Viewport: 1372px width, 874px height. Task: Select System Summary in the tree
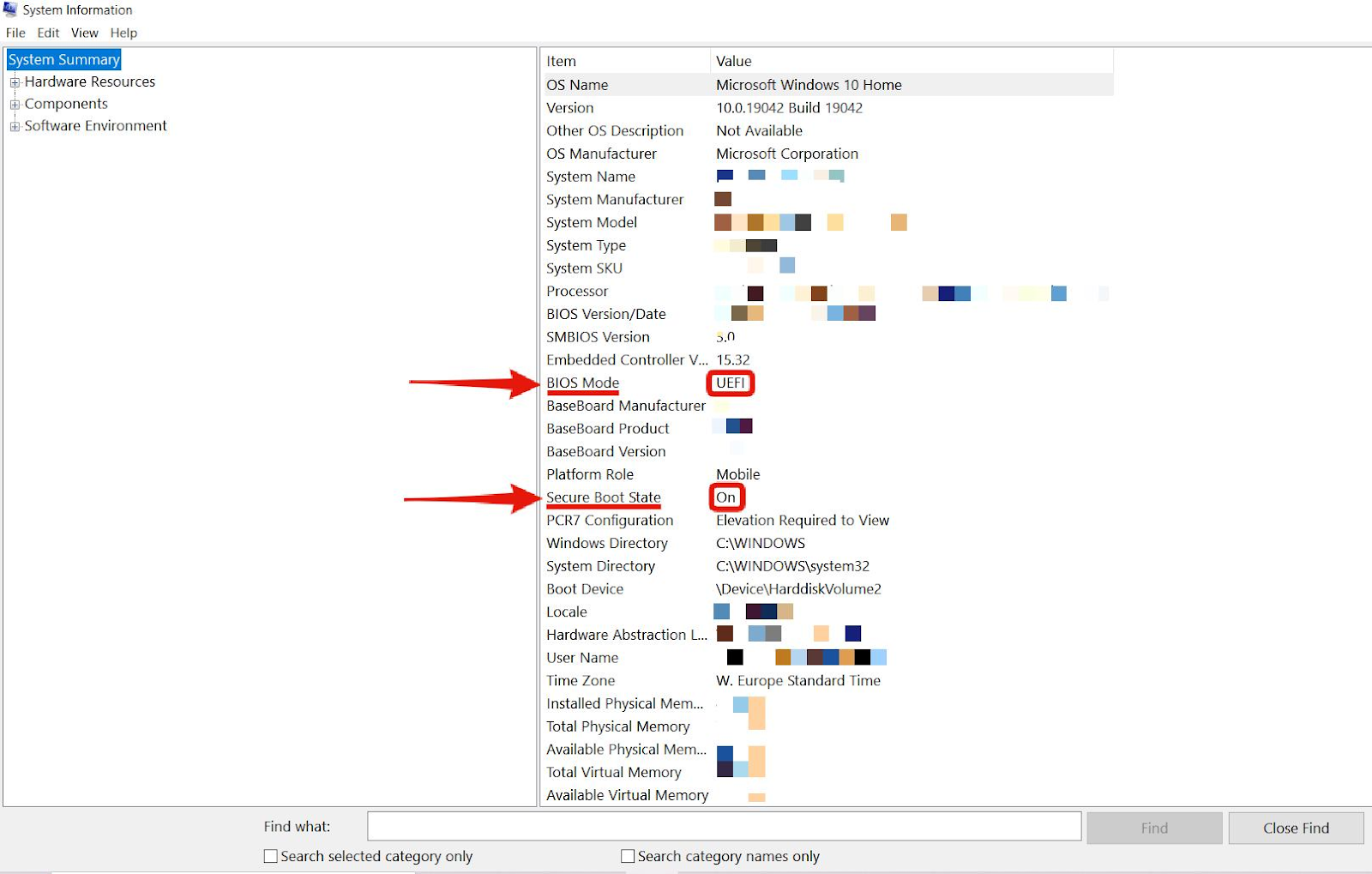click(x=63, y=59)
